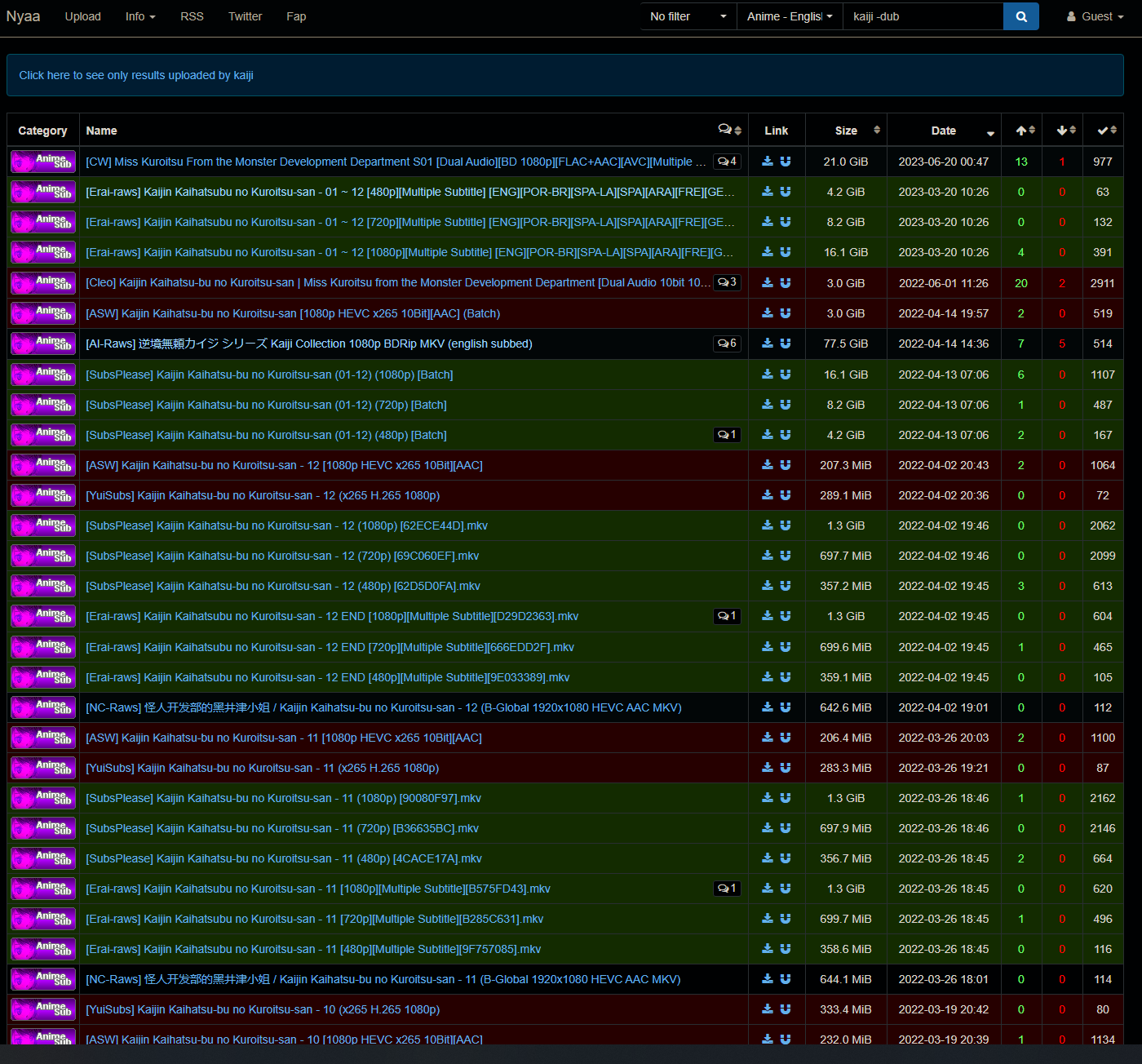
Task: Open magnet link for YuiSubs episode 10
Action: 786,1009
